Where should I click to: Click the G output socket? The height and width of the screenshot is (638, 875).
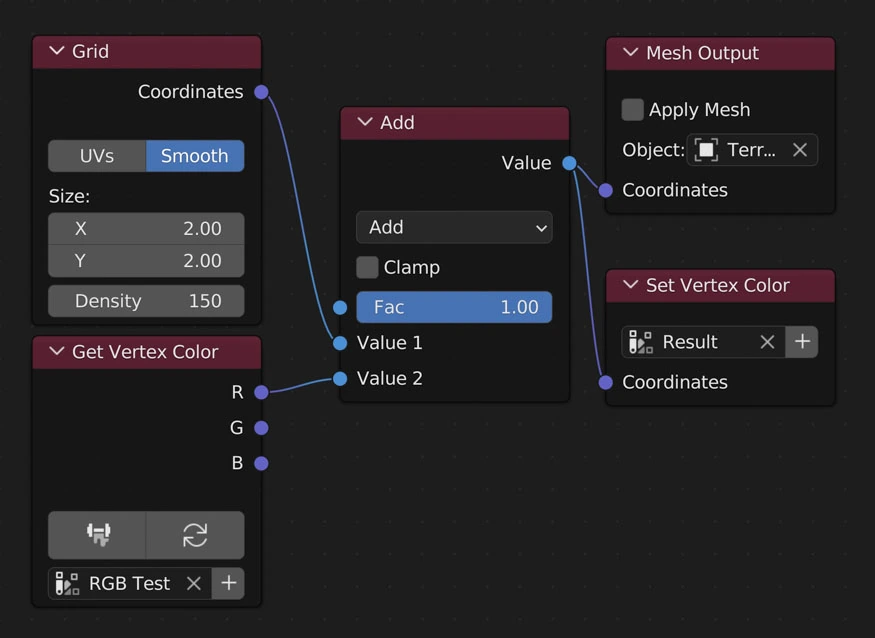261,428
